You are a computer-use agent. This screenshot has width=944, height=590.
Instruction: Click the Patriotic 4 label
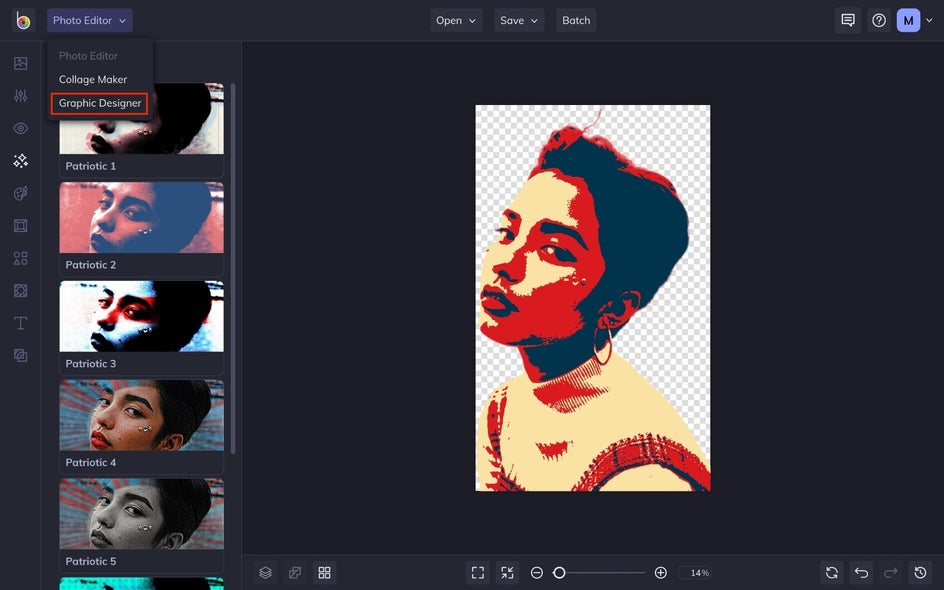coord(90,462)
